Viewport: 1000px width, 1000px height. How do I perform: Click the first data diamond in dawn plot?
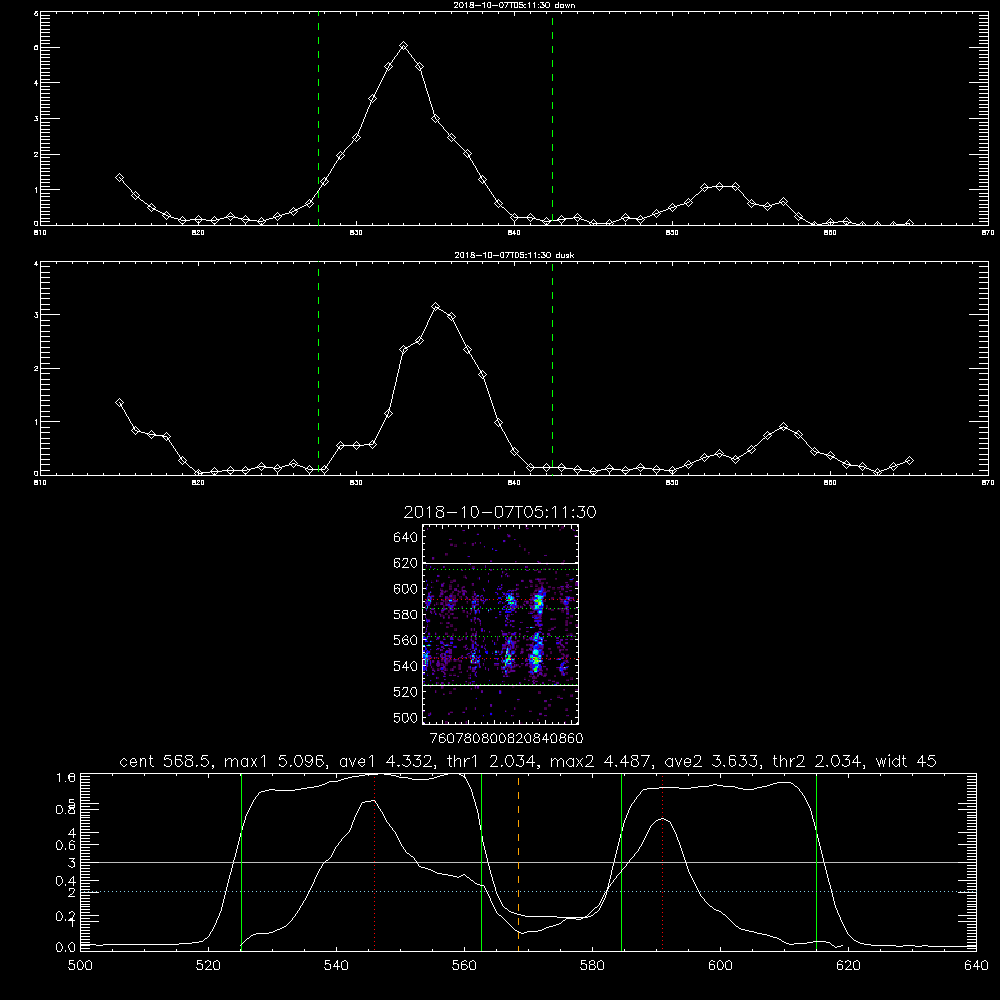tap(119, 177)
